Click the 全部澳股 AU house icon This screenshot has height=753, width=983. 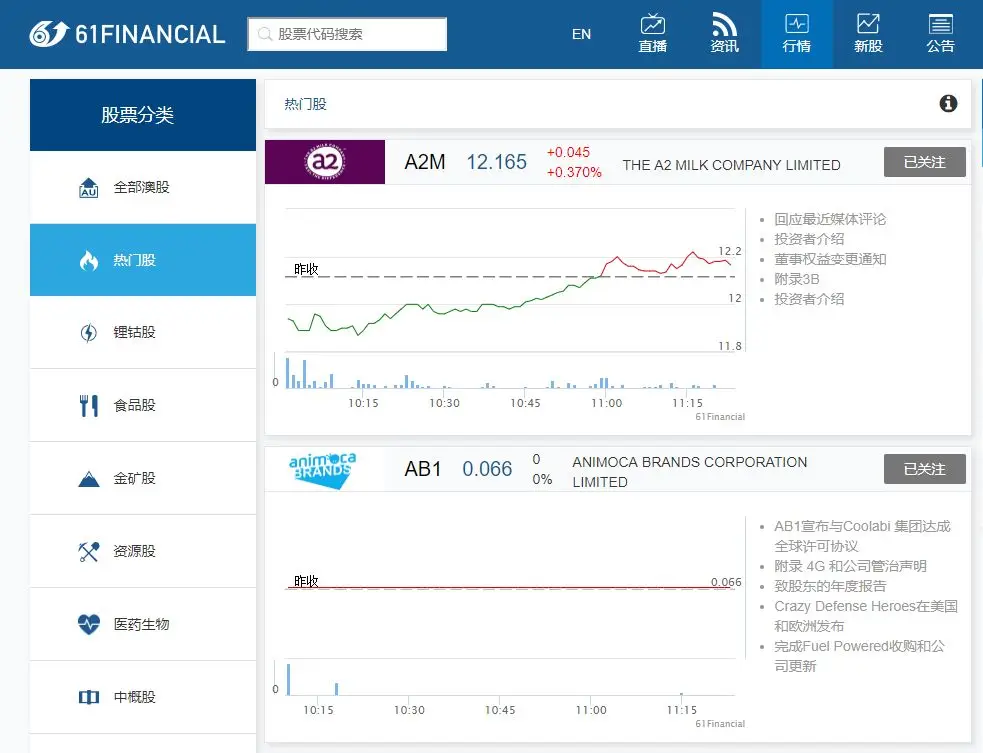tap(88, 187)
